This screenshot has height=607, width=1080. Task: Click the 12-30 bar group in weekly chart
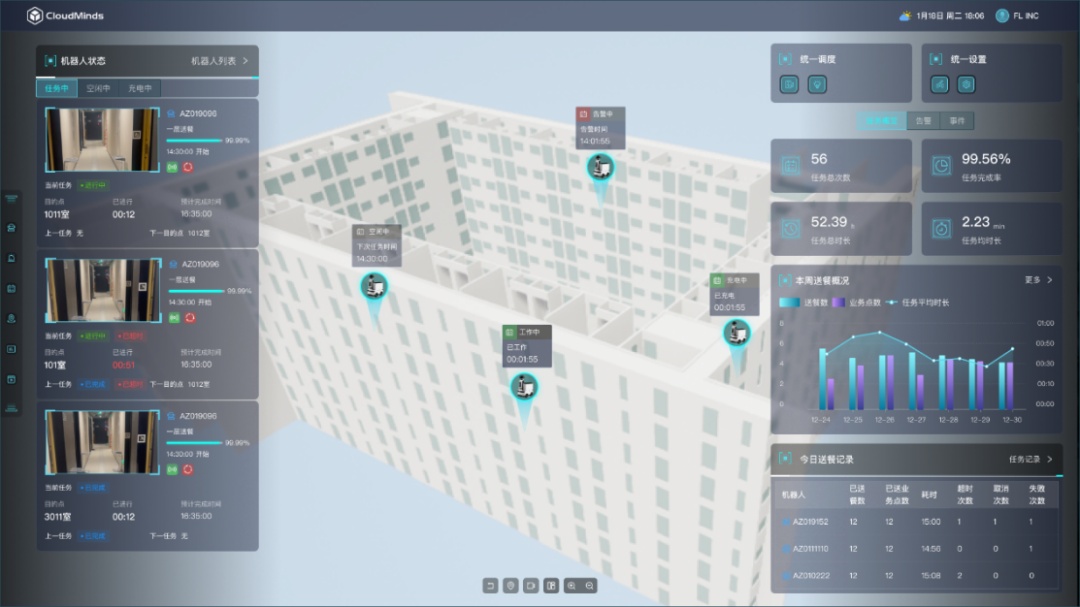[x=1006, y=386]
